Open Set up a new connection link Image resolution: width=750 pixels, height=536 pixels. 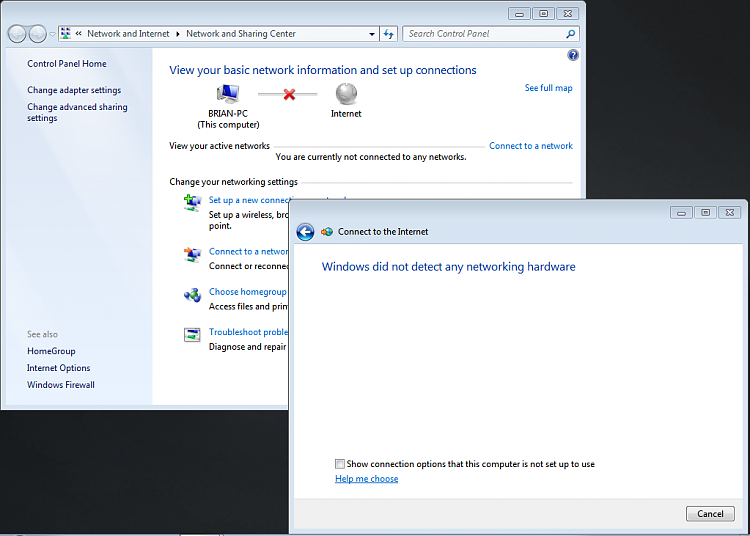tap(249, 200)
